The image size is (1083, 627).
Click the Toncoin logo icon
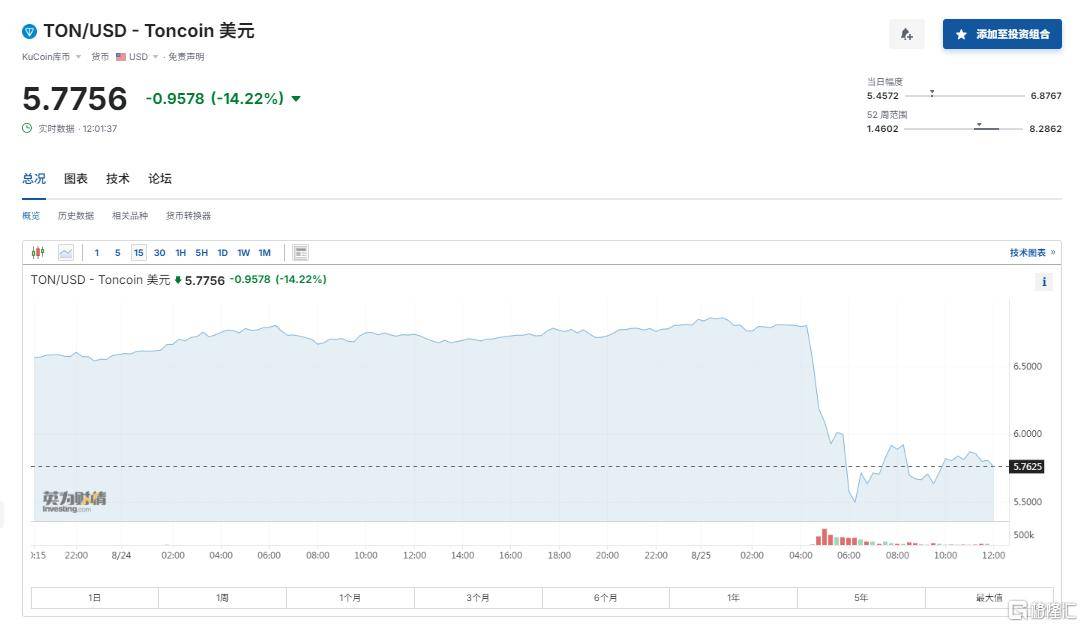point(29,31)
